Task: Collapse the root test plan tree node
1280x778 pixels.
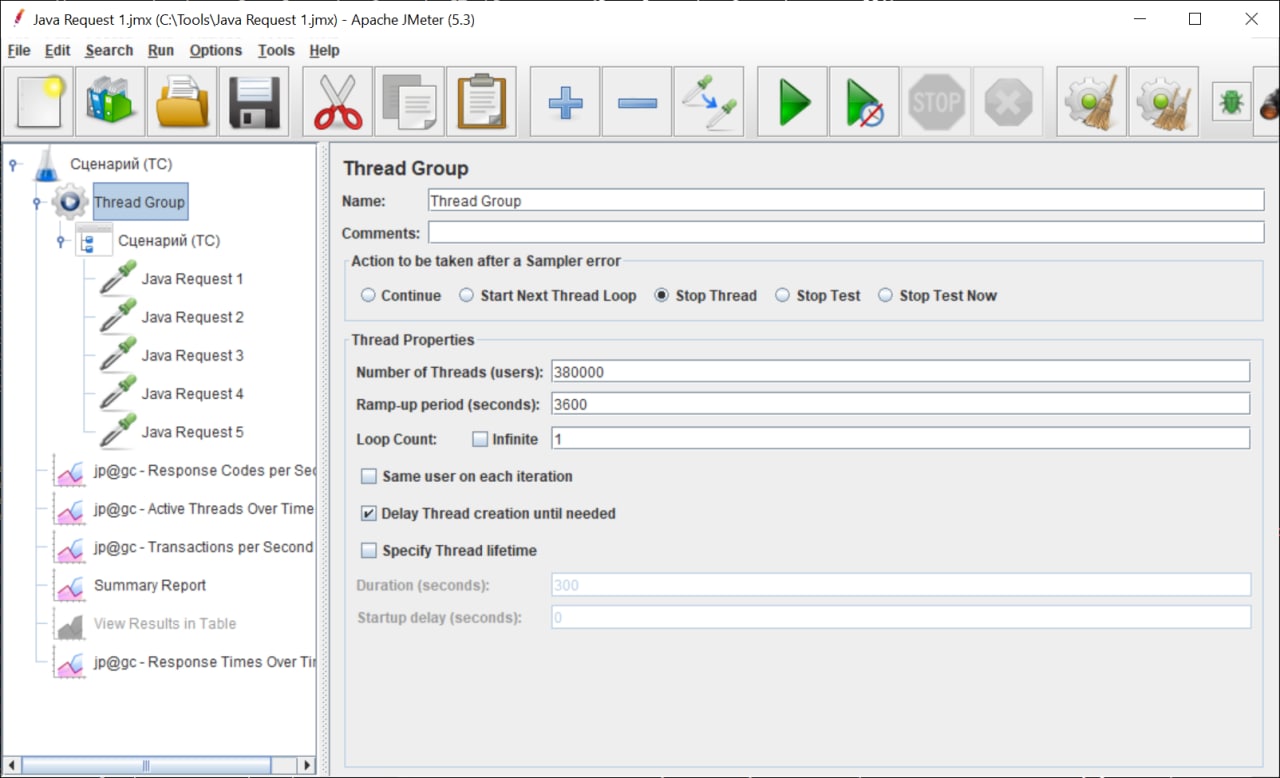Action: click(13, 164)
